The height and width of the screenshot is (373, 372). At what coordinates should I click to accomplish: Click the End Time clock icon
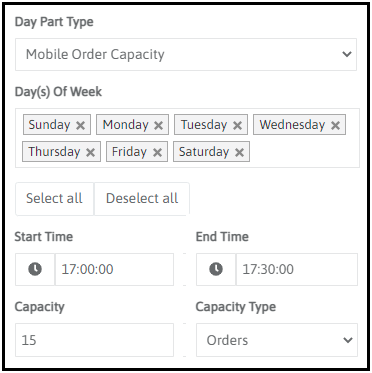(216, 269)
